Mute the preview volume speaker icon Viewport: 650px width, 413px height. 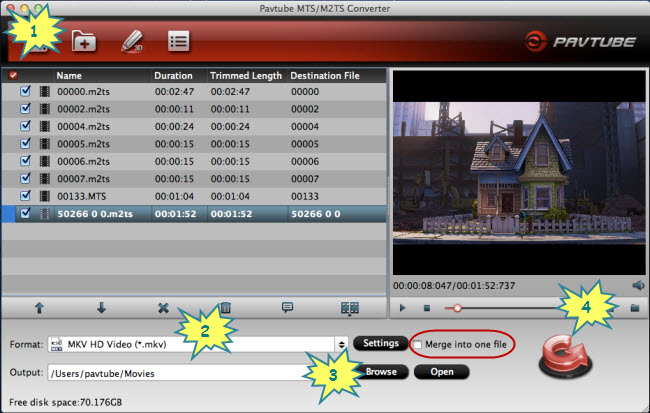coord(638,285)
